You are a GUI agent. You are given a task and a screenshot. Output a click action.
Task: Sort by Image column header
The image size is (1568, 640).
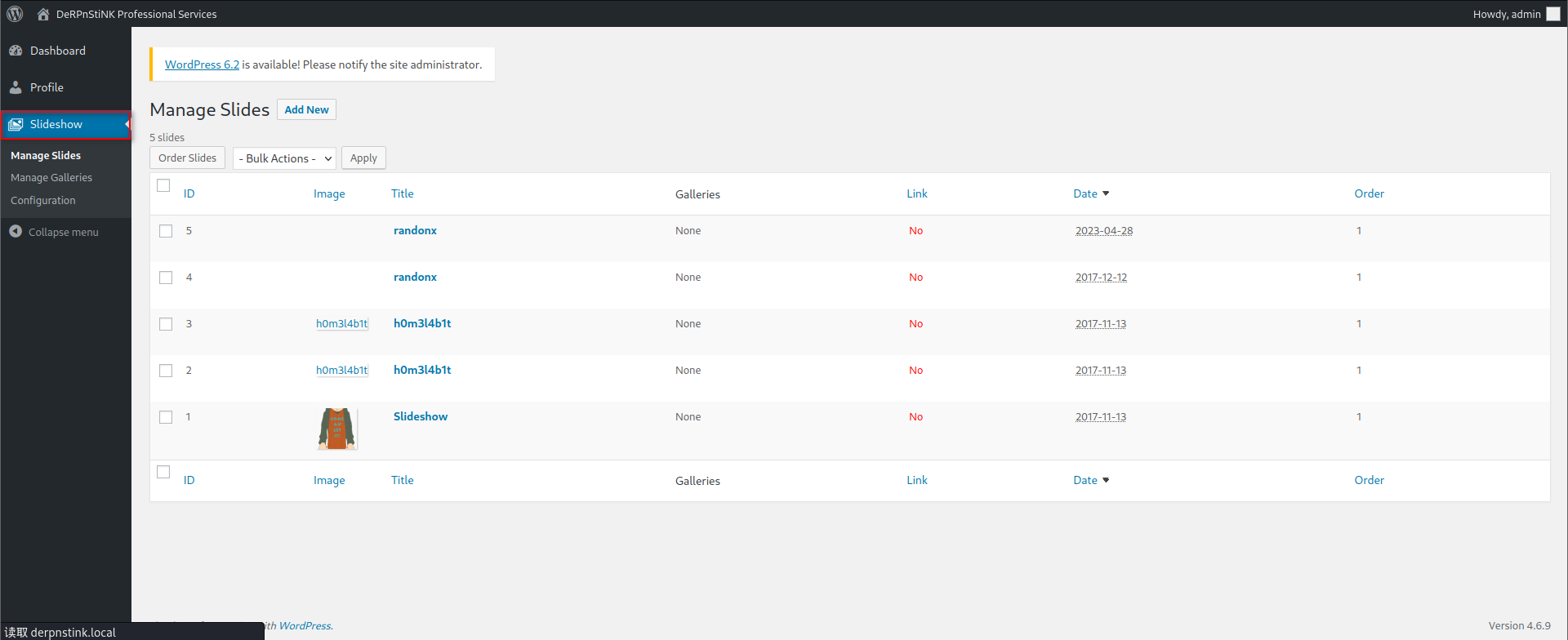click(x=329, y=193)
